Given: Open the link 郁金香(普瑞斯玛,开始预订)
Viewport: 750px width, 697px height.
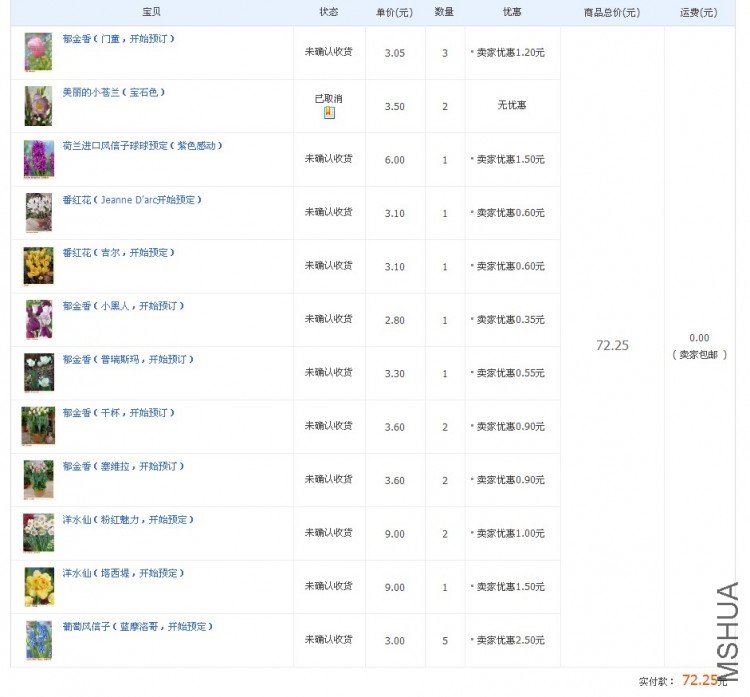Looking at the screenshot, I should [128, 359].
